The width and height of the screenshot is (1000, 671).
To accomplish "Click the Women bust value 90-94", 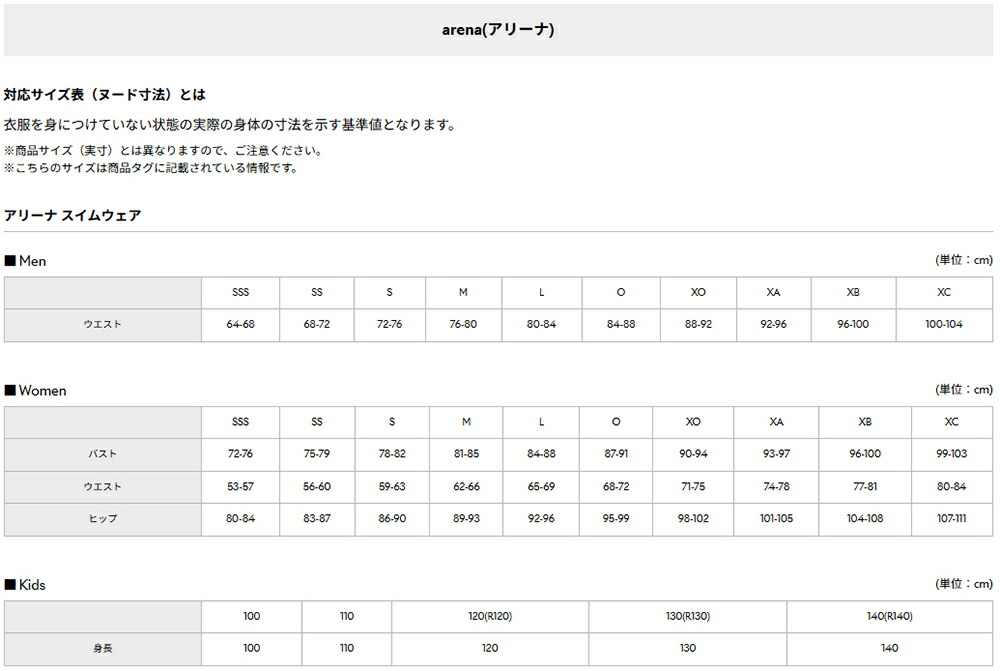I will pos(693,454).
